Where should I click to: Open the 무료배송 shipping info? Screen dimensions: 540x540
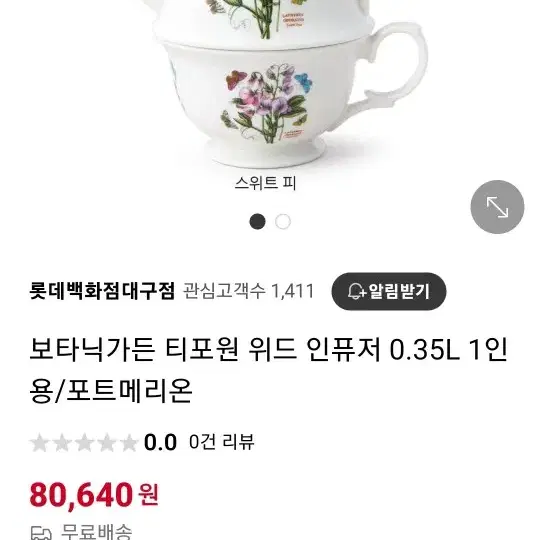pos(96,532)
